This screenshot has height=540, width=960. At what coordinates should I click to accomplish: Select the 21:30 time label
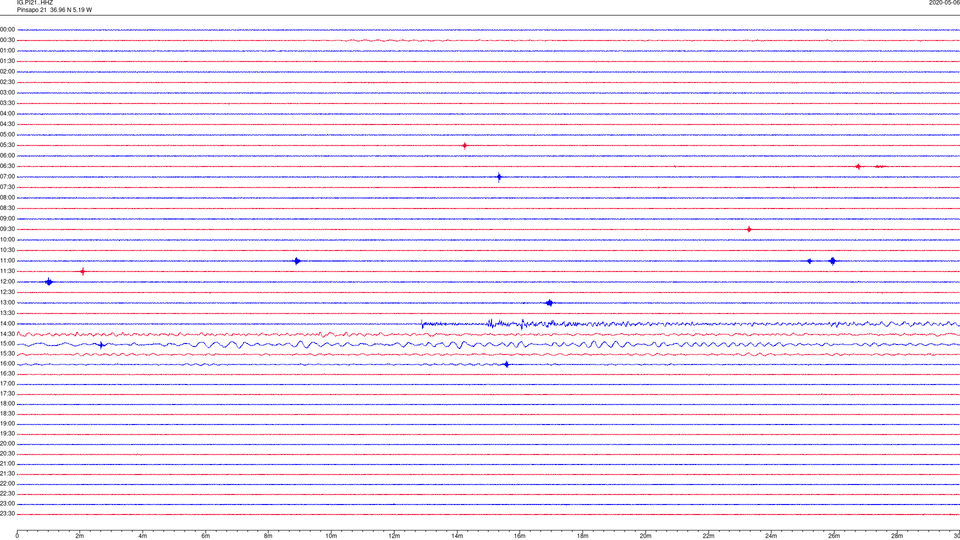pyautogui.click(x=7, y=474)
